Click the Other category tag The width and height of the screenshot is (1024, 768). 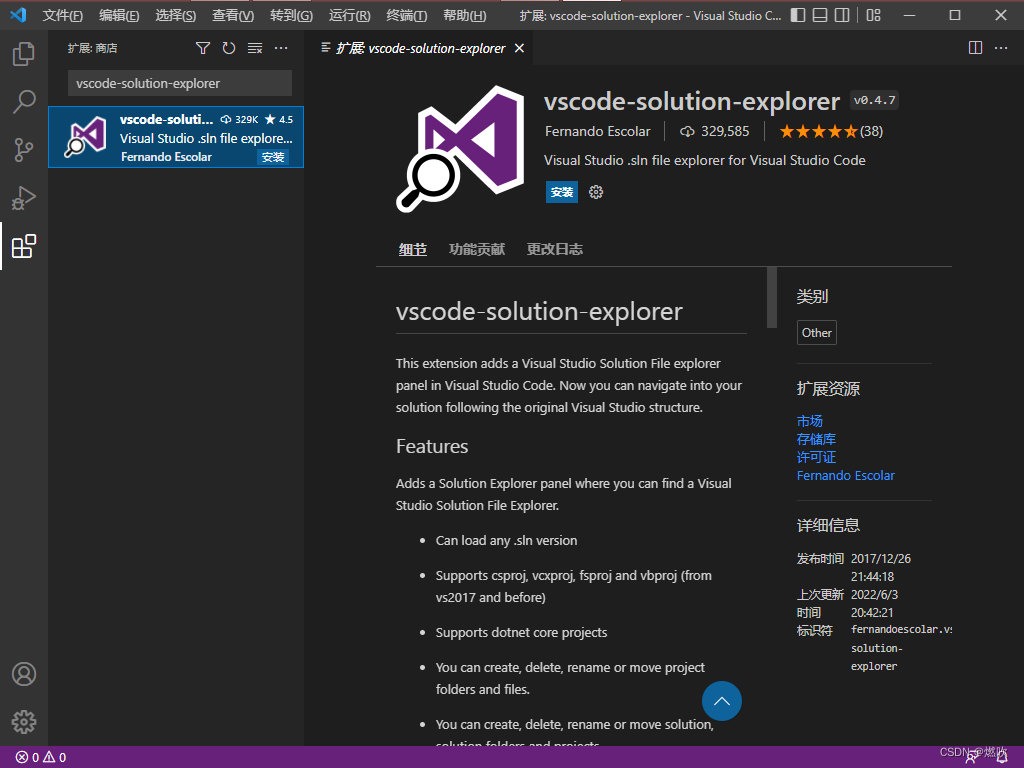click(816, 332)
